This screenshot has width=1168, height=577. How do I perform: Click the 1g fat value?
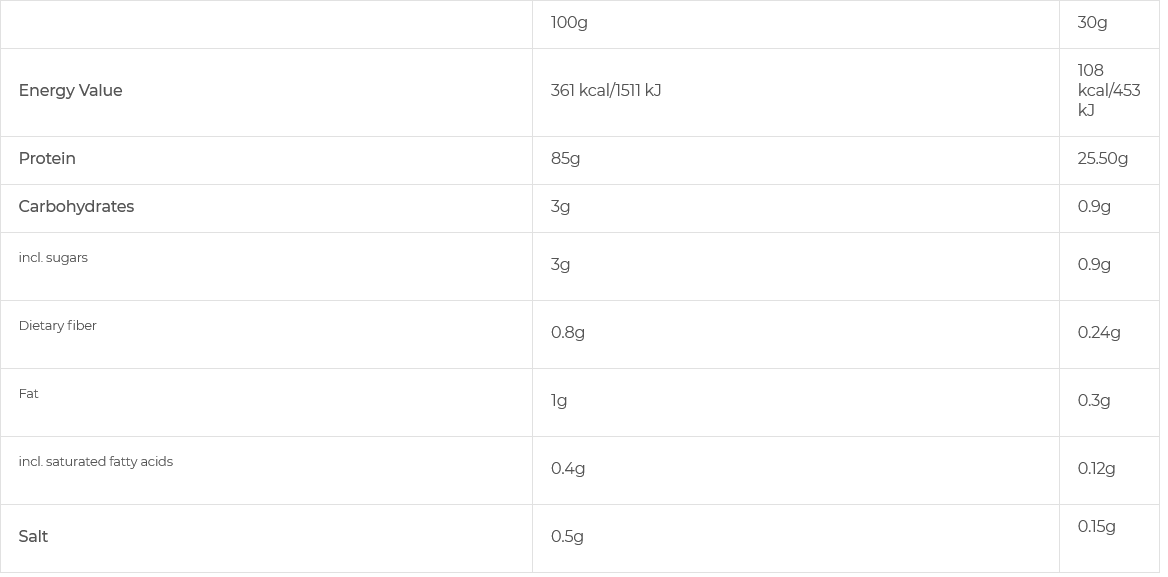click(x=559, y=401)
